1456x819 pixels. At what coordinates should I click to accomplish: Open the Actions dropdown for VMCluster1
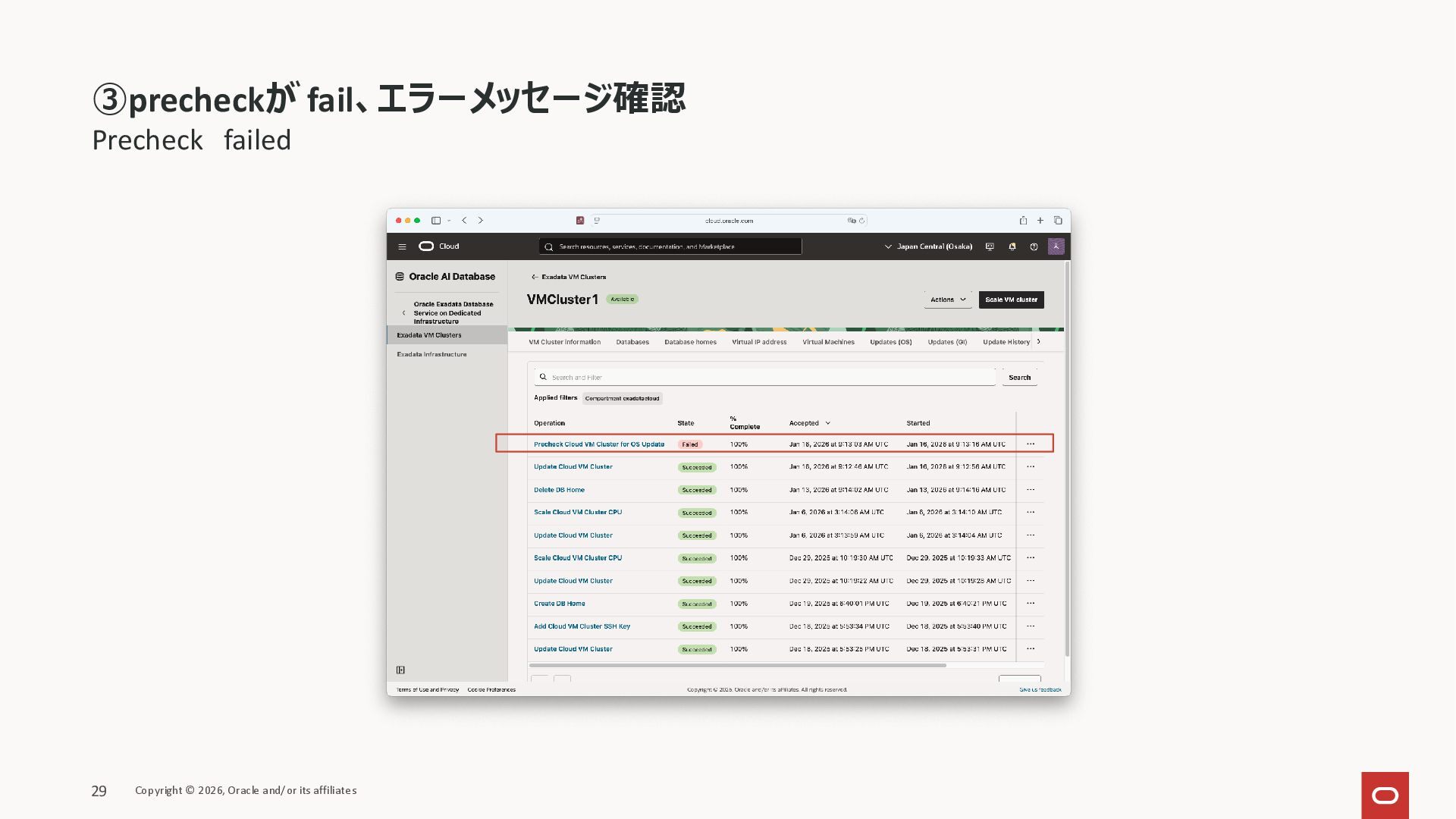click(948, 300)
